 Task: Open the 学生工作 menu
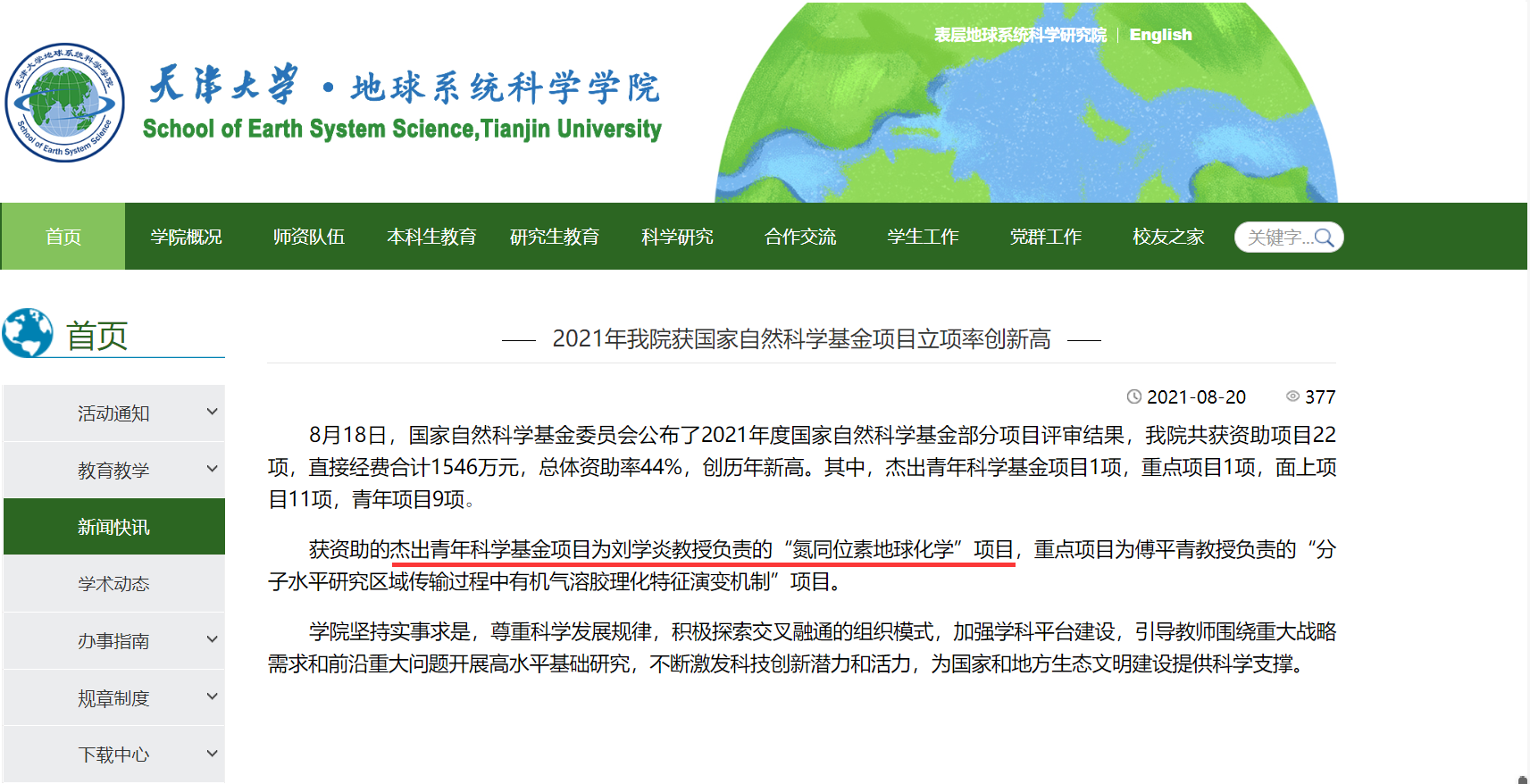pyautogui.click(x=923, y=237)
